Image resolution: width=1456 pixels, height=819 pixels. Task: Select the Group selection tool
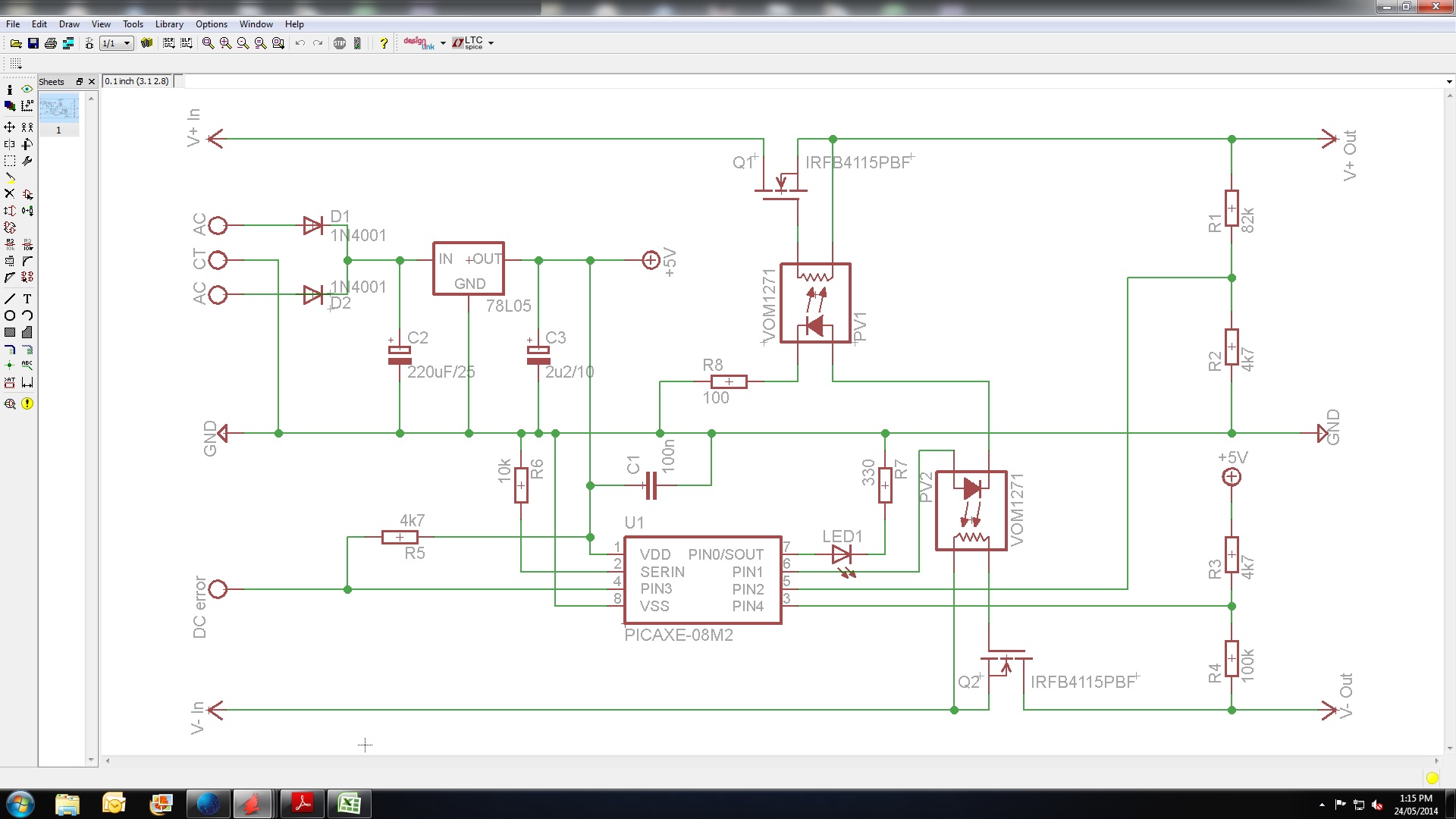coord(10,161)
